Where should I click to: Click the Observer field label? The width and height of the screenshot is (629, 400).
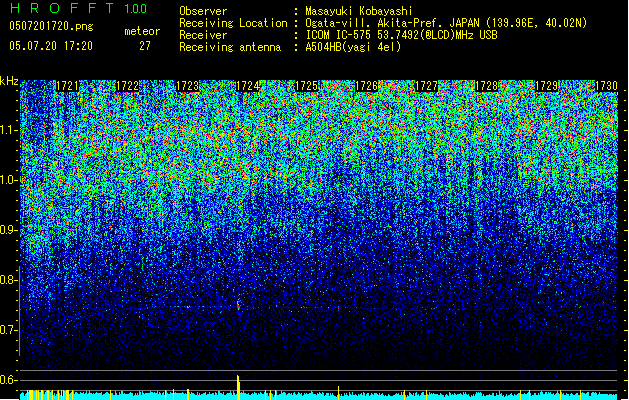[x=203, y=11]
